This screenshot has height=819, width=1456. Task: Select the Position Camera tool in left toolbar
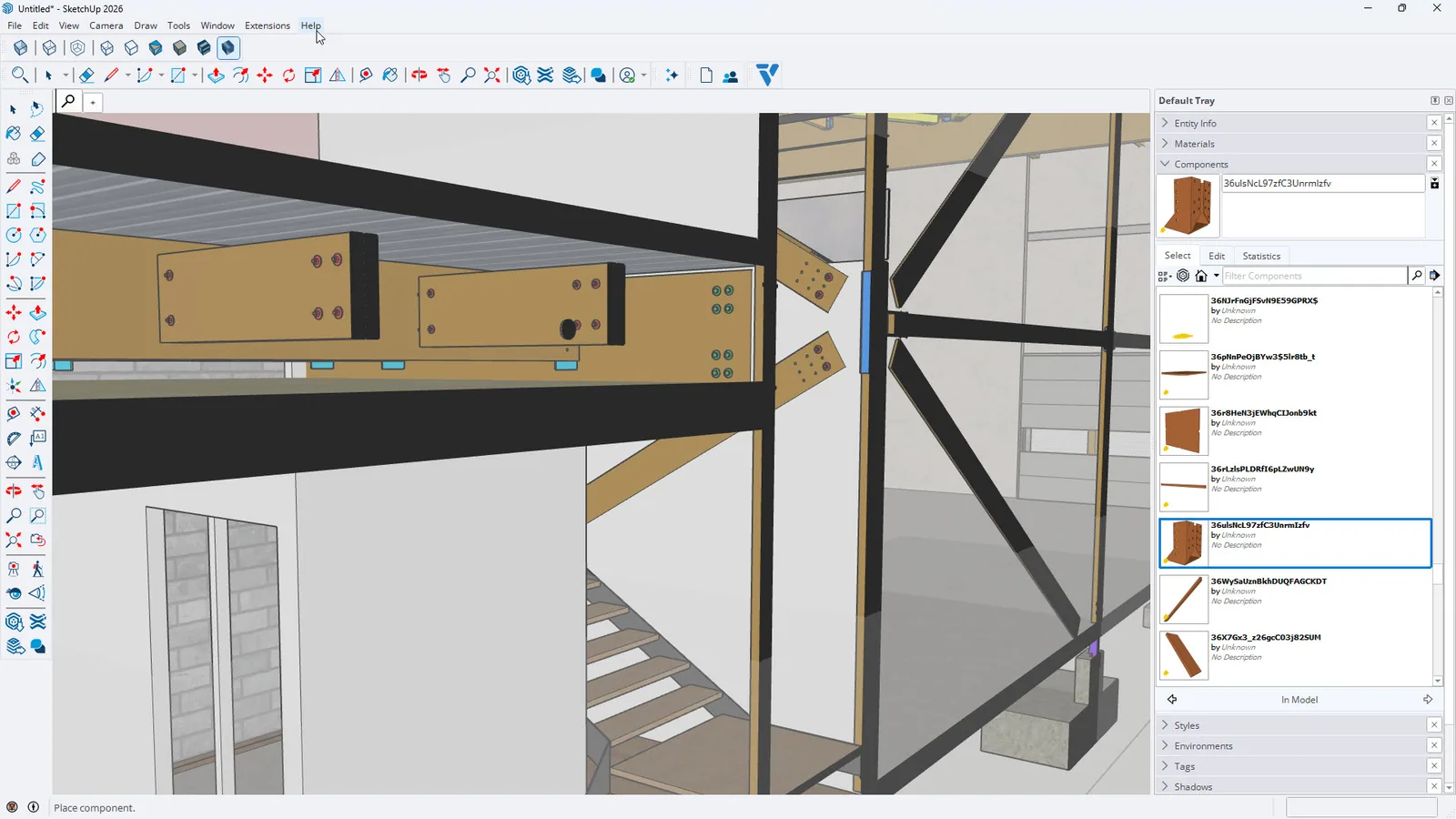14,570
